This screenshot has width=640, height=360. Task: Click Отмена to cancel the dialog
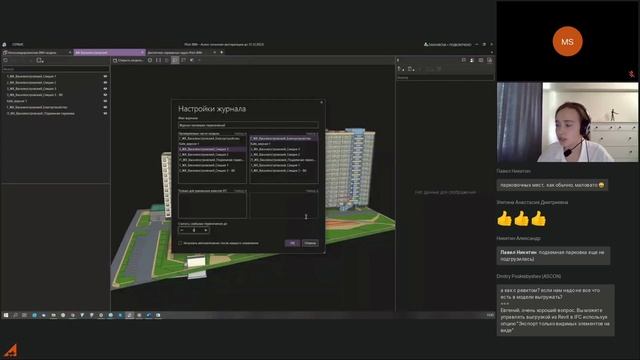[x=310, y=243]
